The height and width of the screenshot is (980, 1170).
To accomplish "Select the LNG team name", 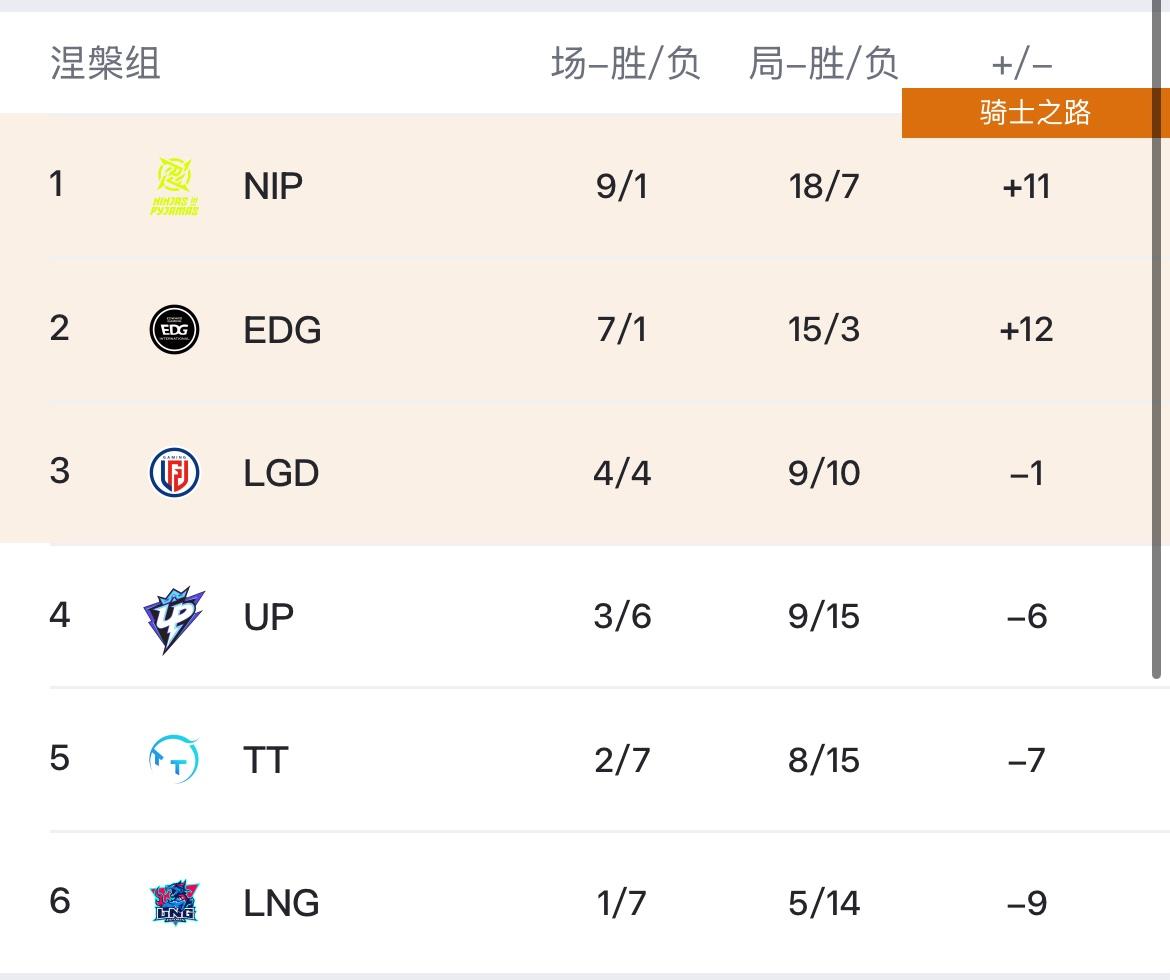I will pos(281,903).
